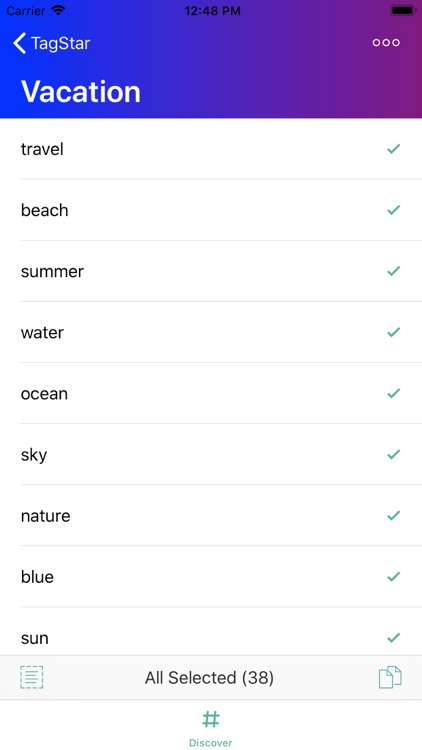Select the ocean tag row
Screen dimensions: 422x750
(x=211, y=393)
